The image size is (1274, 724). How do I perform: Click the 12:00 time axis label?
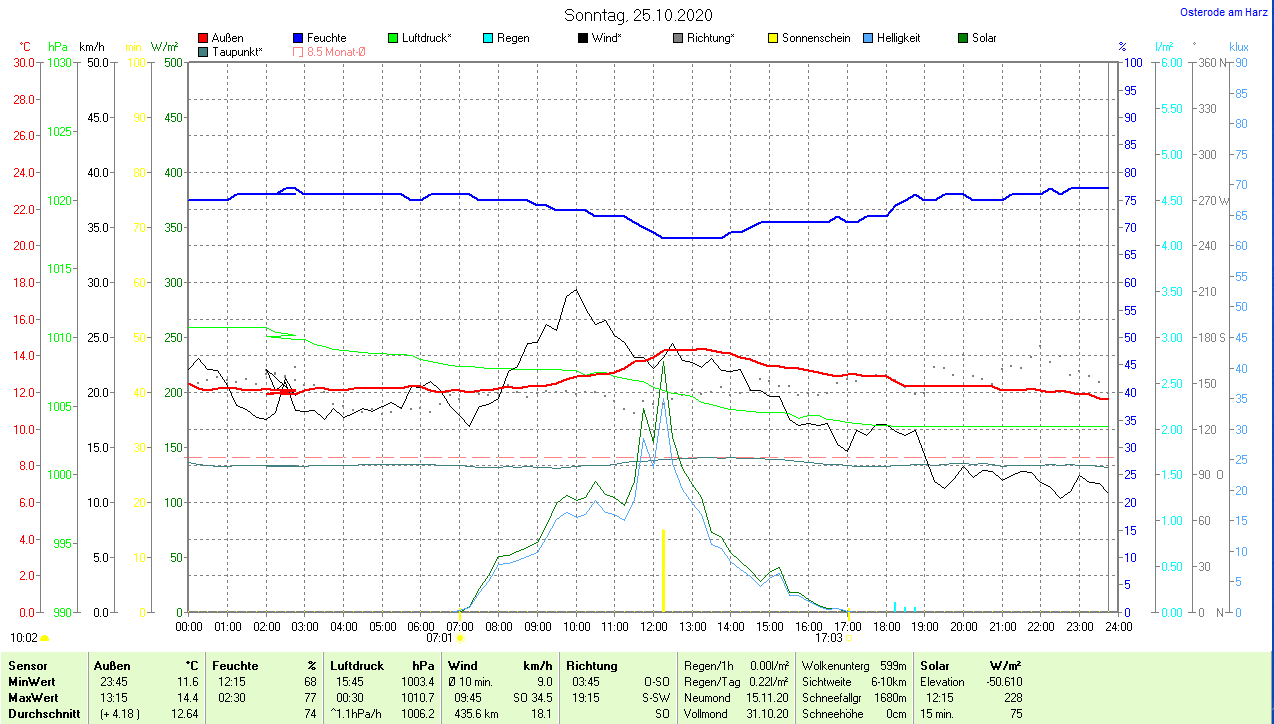pos(653,627)
